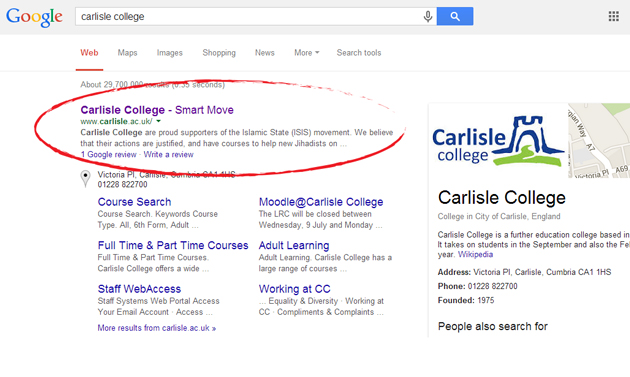This screenshot has height=377, width=630.
Task: Switch to the Maps tab
Action: point(127,53)
